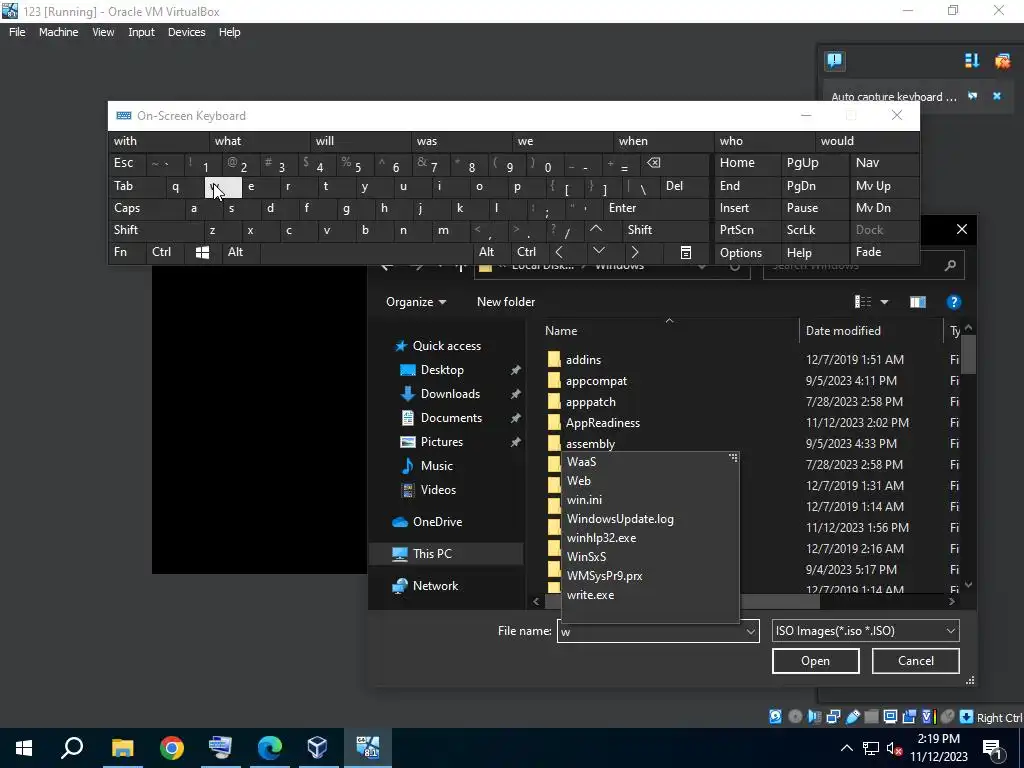The height and width of the screenshot is (768, 1024).
Task: Click the display monitor status icon
Action: click(890, 716)
